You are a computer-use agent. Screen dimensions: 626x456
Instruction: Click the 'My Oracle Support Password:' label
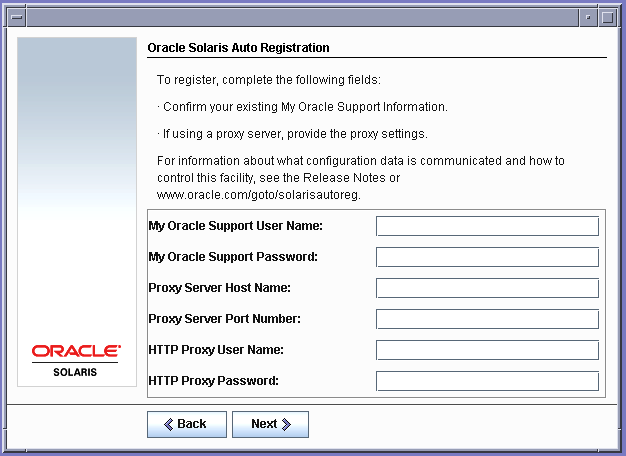[x=233, y=257]
